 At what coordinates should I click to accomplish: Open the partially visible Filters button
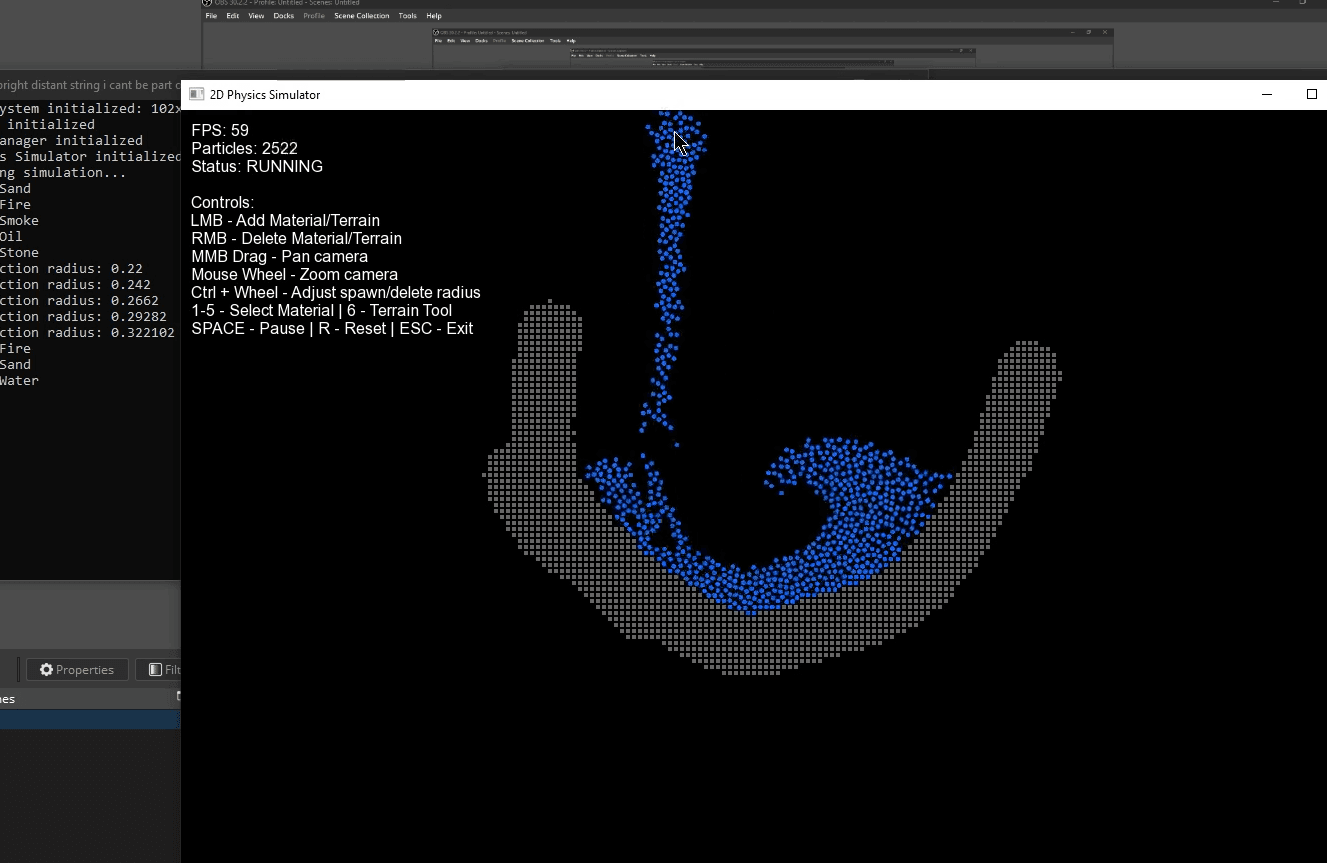(162, 669)
